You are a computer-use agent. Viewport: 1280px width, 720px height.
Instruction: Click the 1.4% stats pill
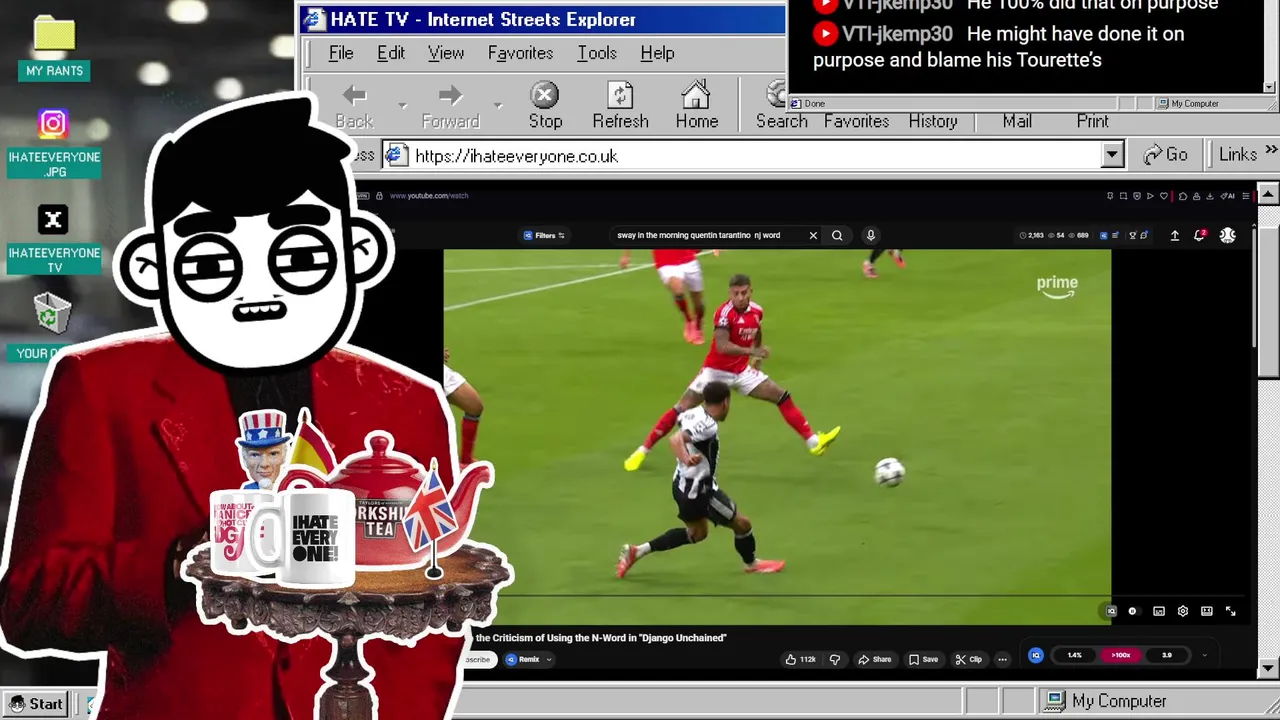tap(1074, 655)
